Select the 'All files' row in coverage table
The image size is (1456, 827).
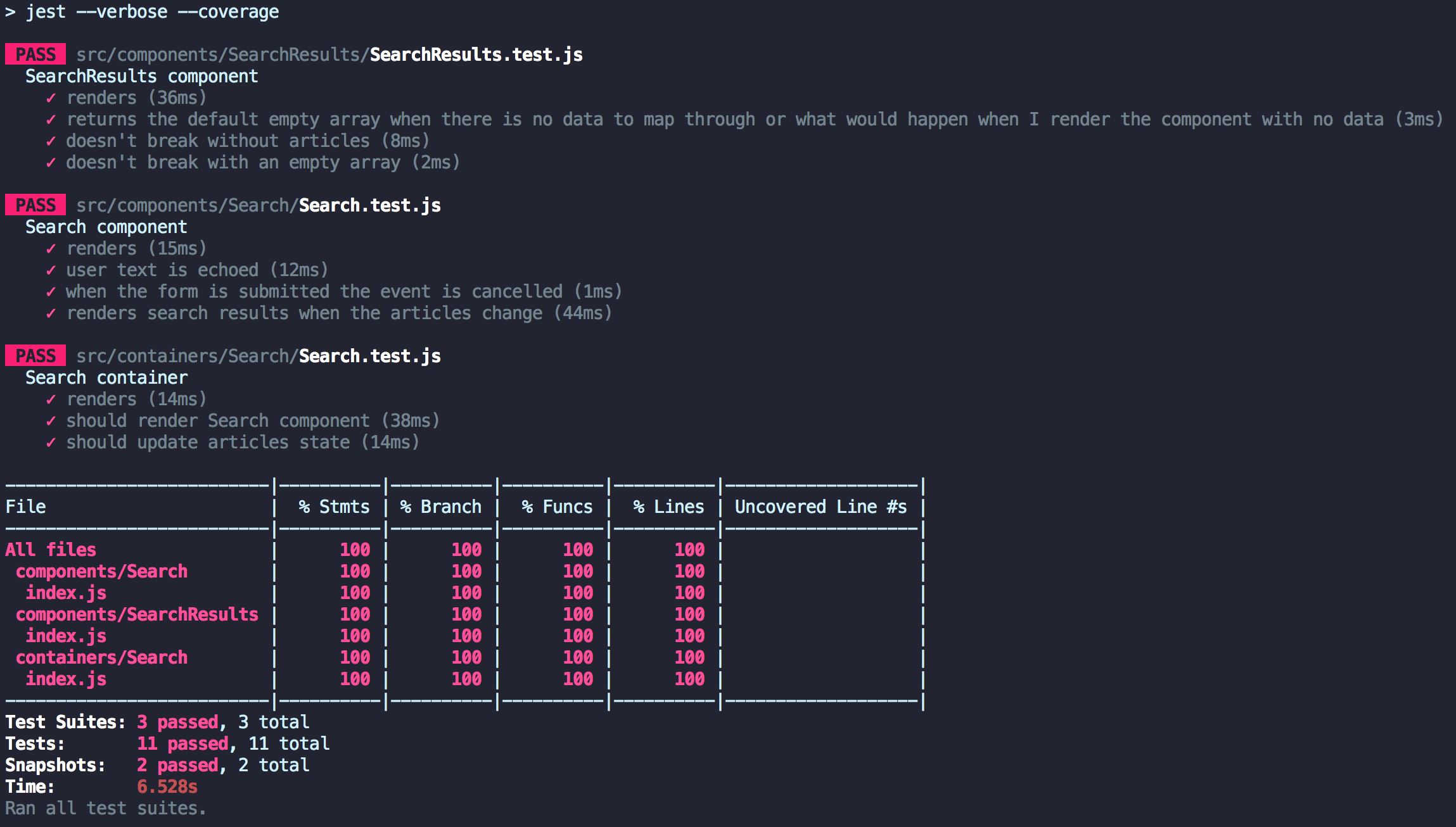(51, 549)
